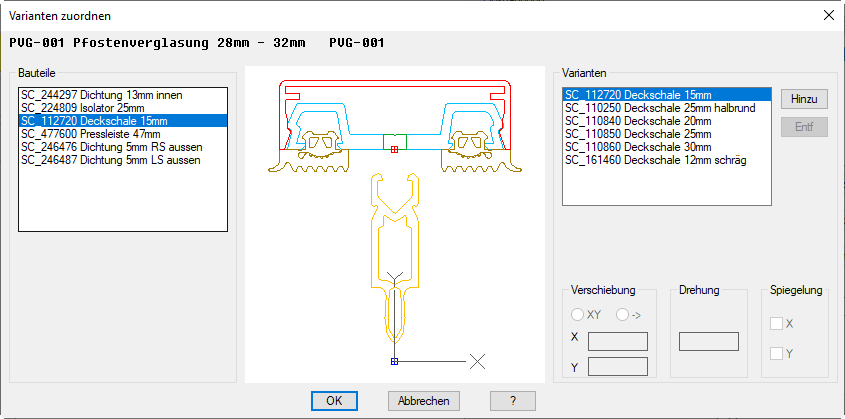This screenshot has height=419, width=845.
Task: Choose variant SC_110250 Deckschale 25mm halbrund
Action: [649, 108]
